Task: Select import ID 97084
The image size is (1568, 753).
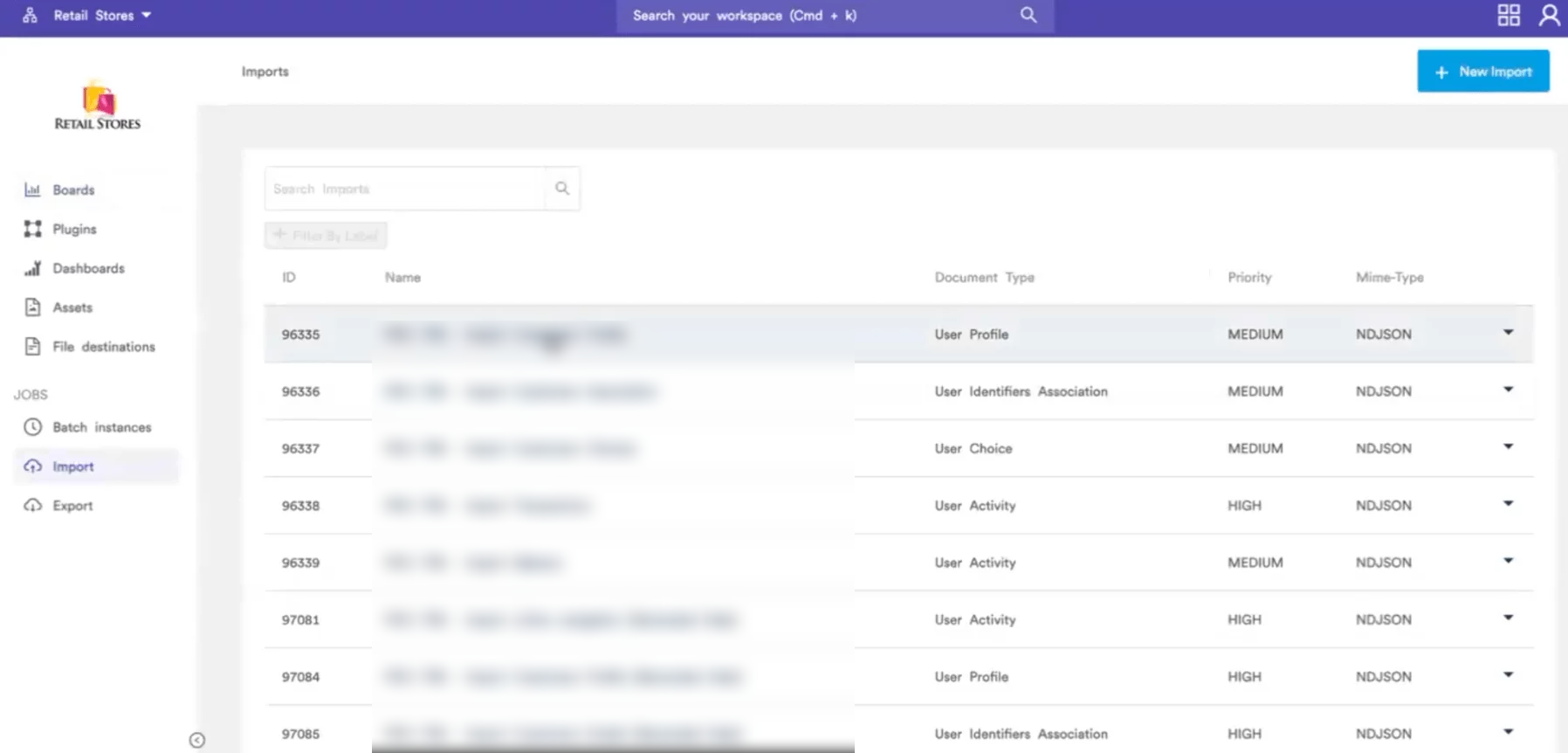Action: point(300,677)
